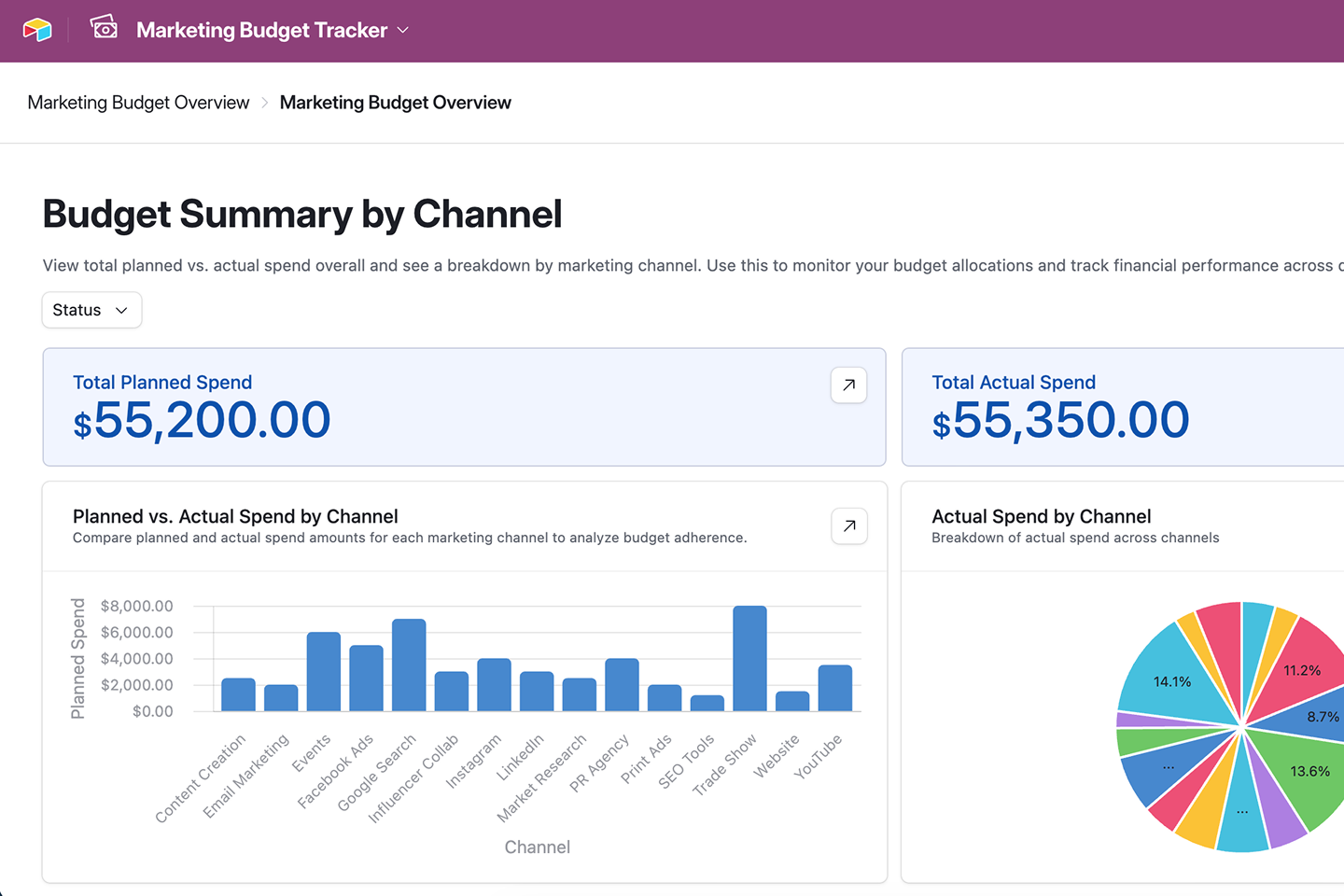Click the Actual Spend by Channel title
The image size is (1344, 896).
(x=1042, y=517)
